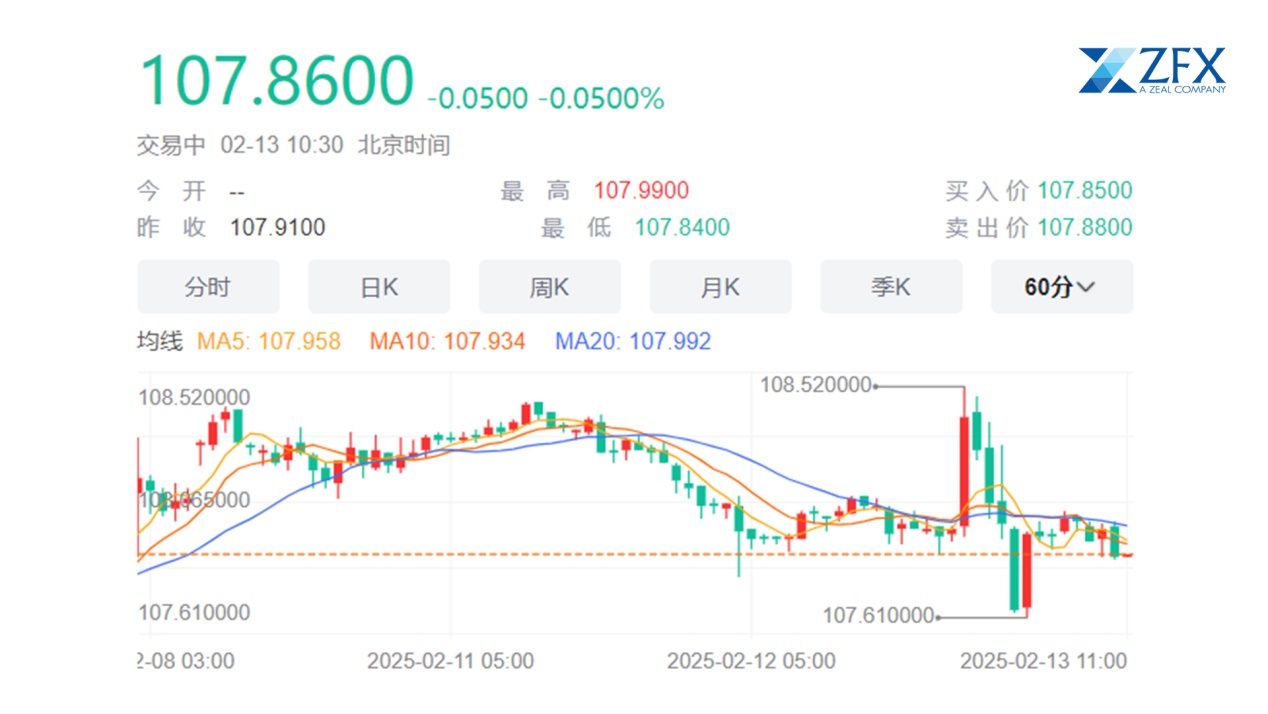Click the 108.520000 high price marker

coord(816,385)
